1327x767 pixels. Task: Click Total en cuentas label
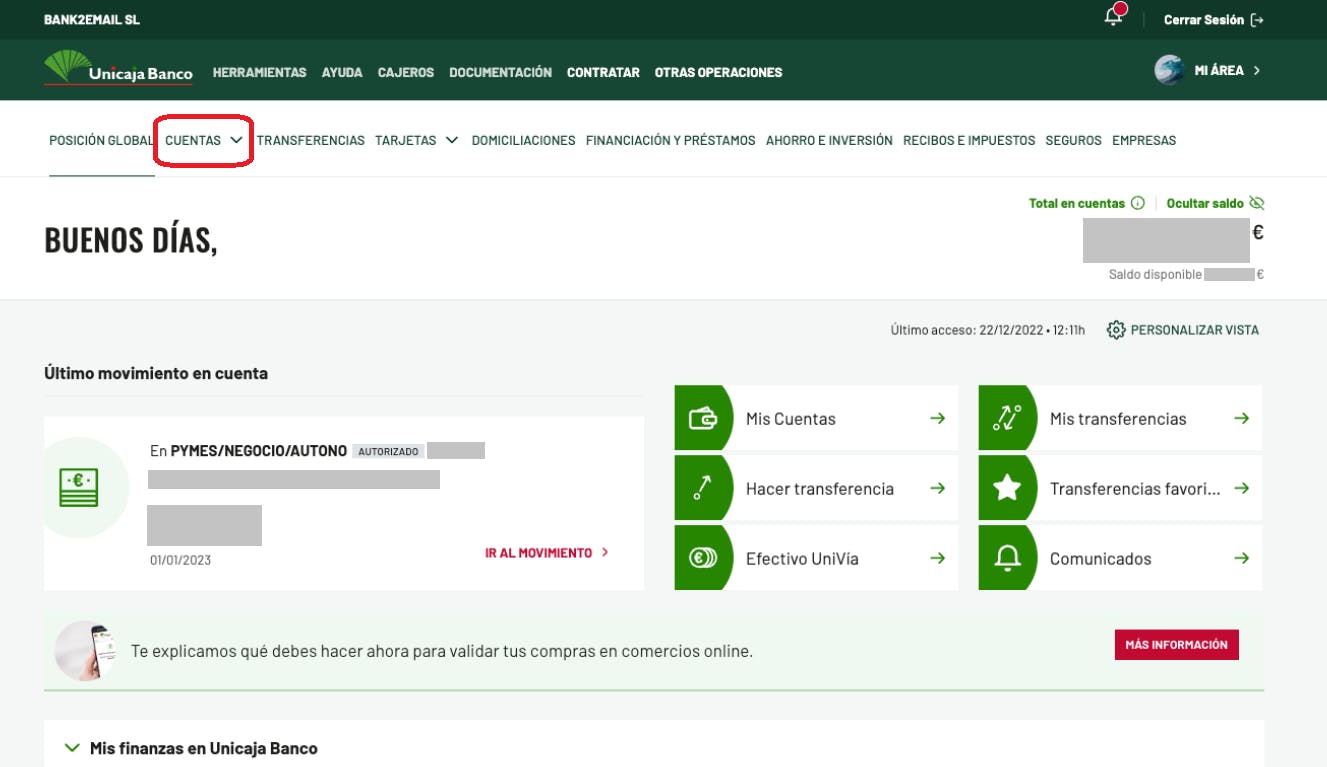[x=1077, y=203]
